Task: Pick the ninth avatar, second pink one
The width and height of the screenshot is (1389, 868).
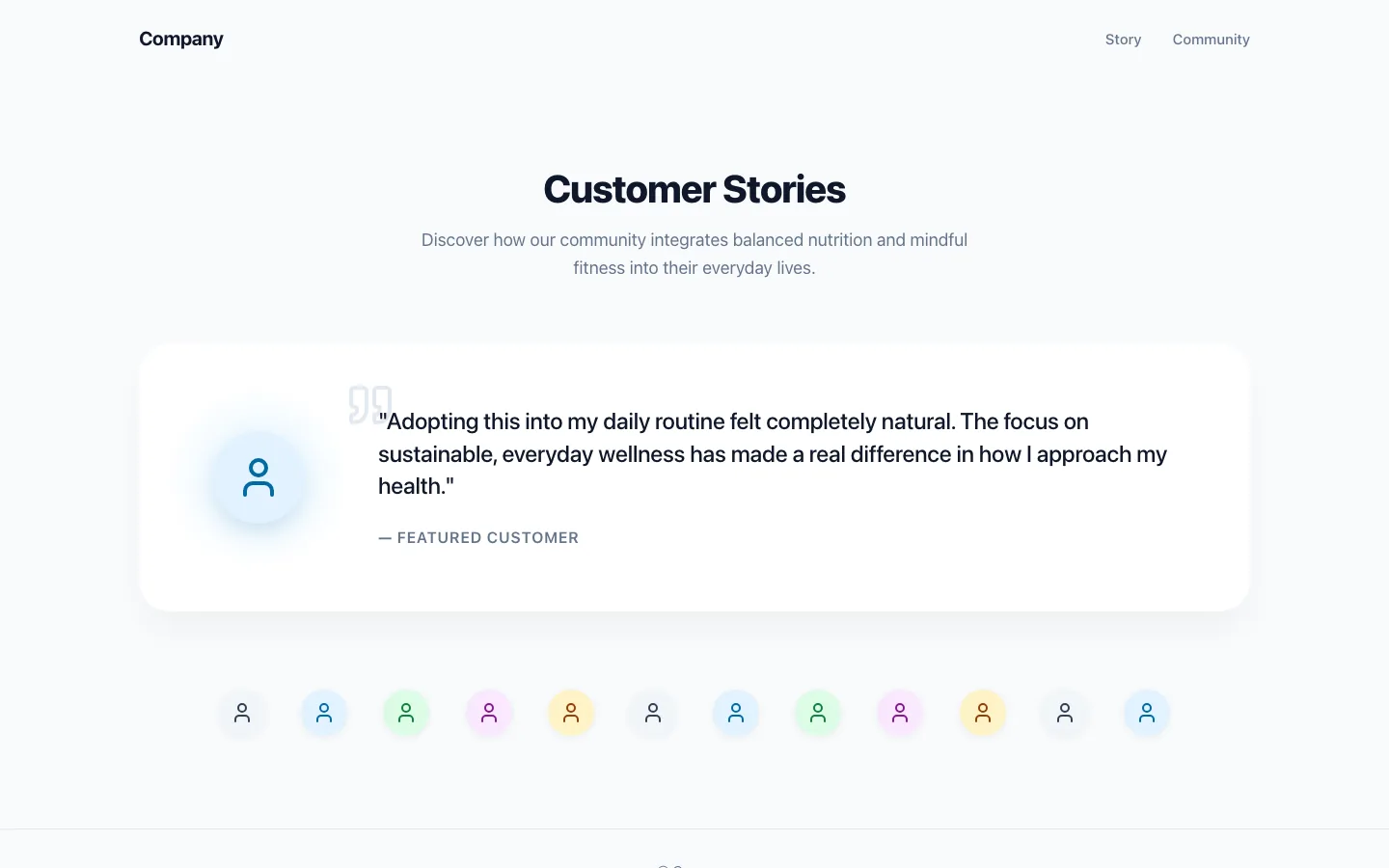Action: (x=900, y=714)
